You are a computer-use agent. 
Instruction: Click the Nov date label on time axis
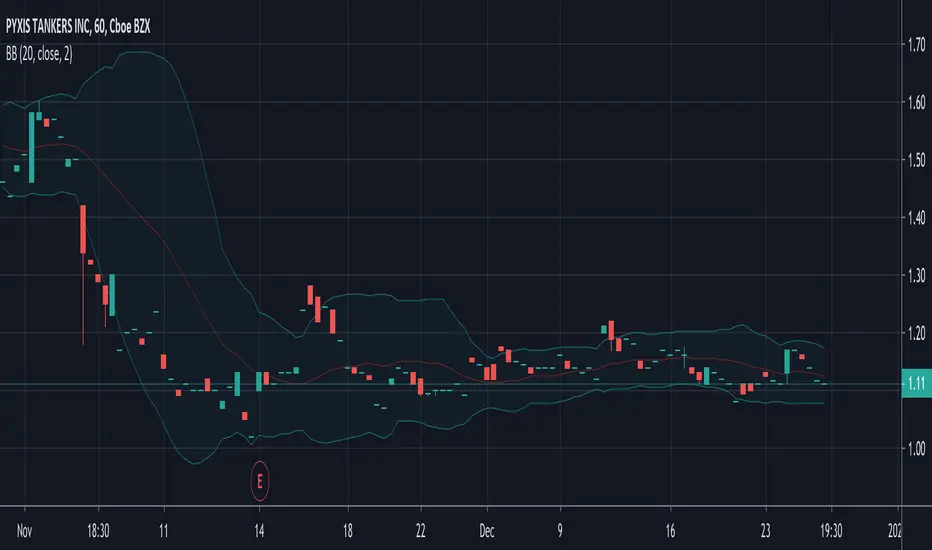point(24,530)
